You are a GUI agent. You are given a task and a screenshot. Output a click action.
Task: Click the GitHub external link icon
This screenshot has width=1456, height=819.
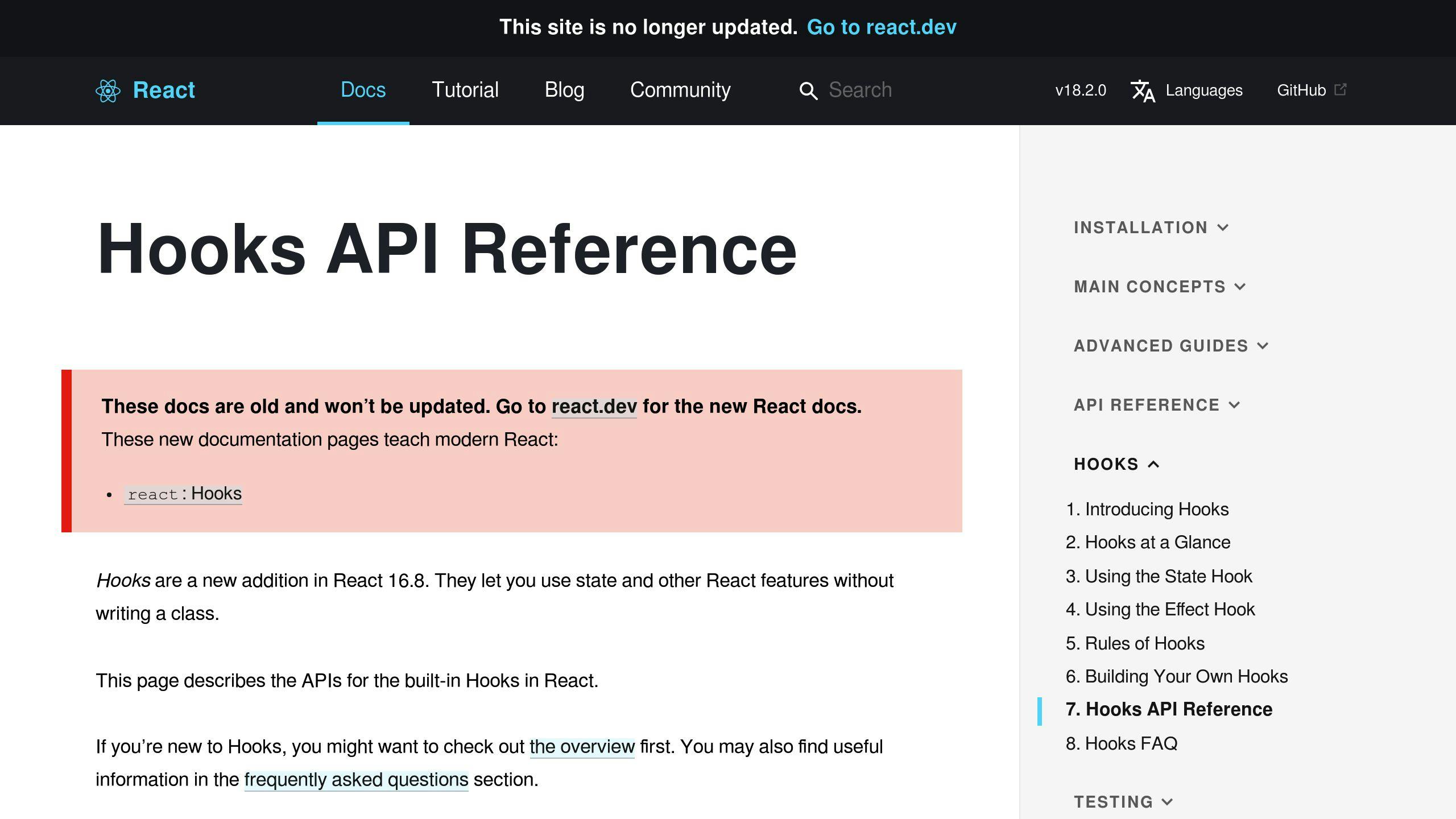click(x=1340, y=89)
